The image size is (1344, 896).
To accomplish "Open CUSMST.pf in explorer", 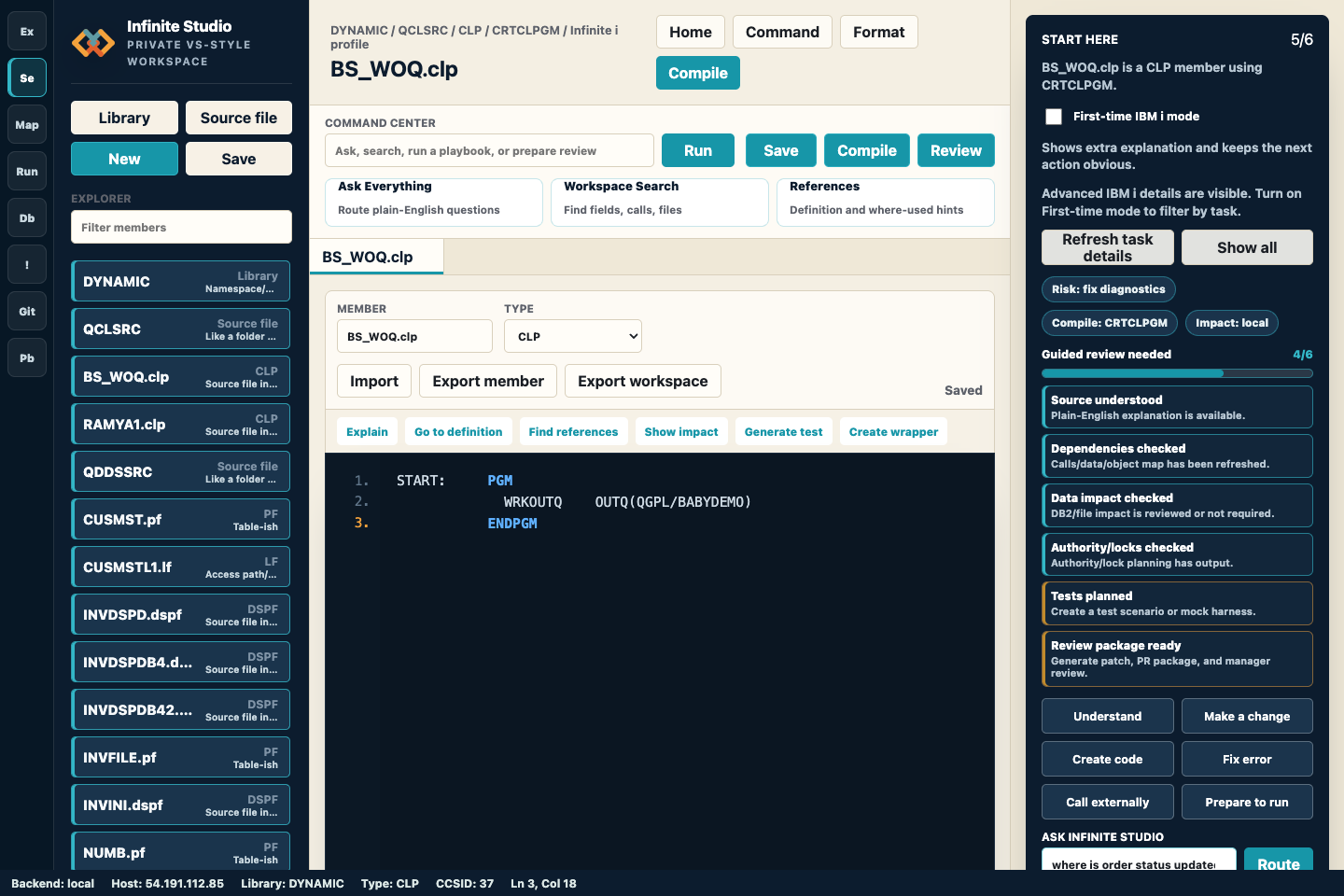I will 181,519.
